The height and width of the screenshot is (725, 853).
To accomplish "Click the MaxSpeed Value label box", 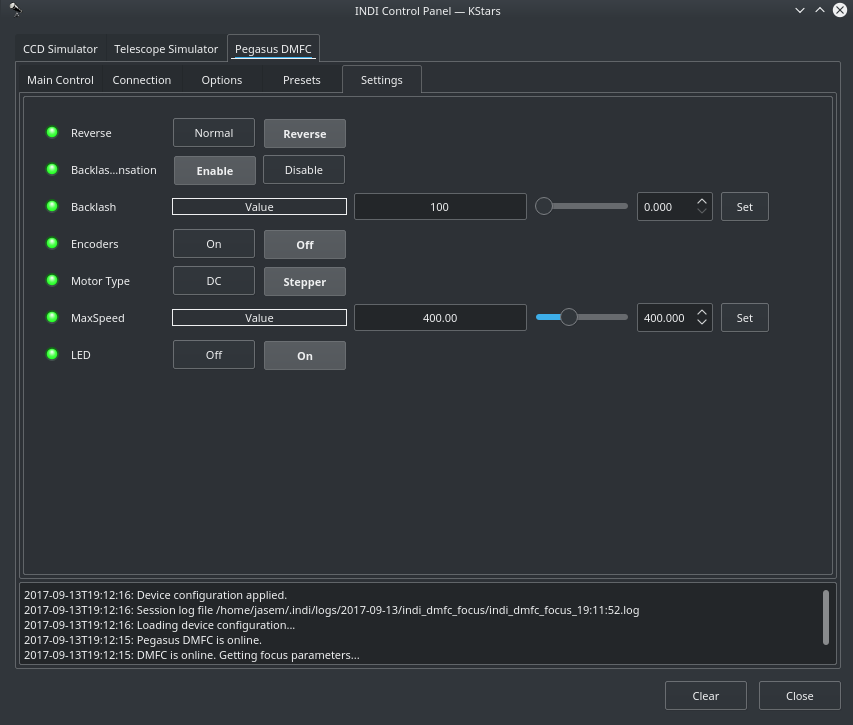I will click(x=259, y=318).
